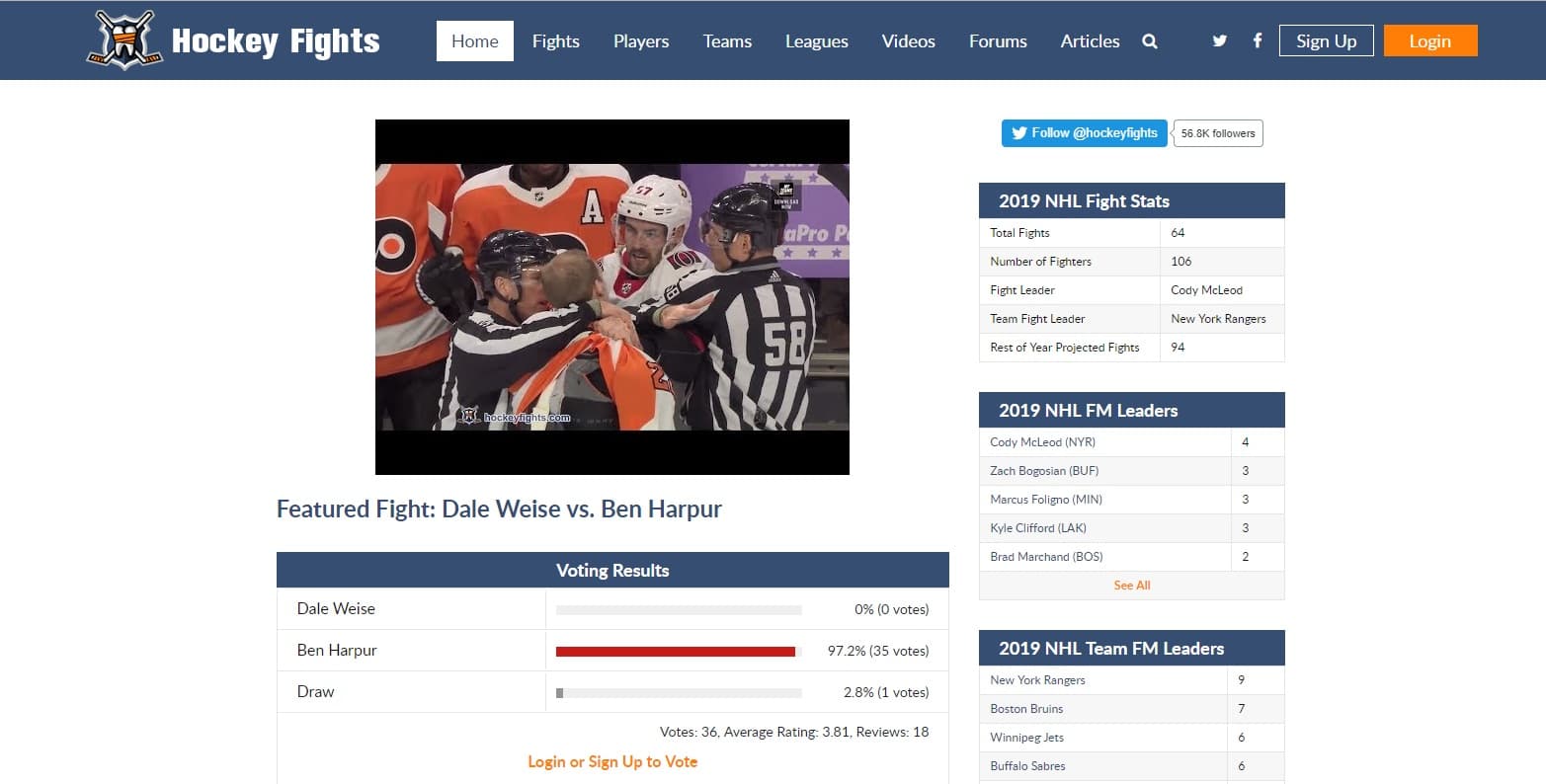Open the Articles menu item
Image resolution: width=1546 pixels, height=784 pixels.
click(x=1090, y=41)
